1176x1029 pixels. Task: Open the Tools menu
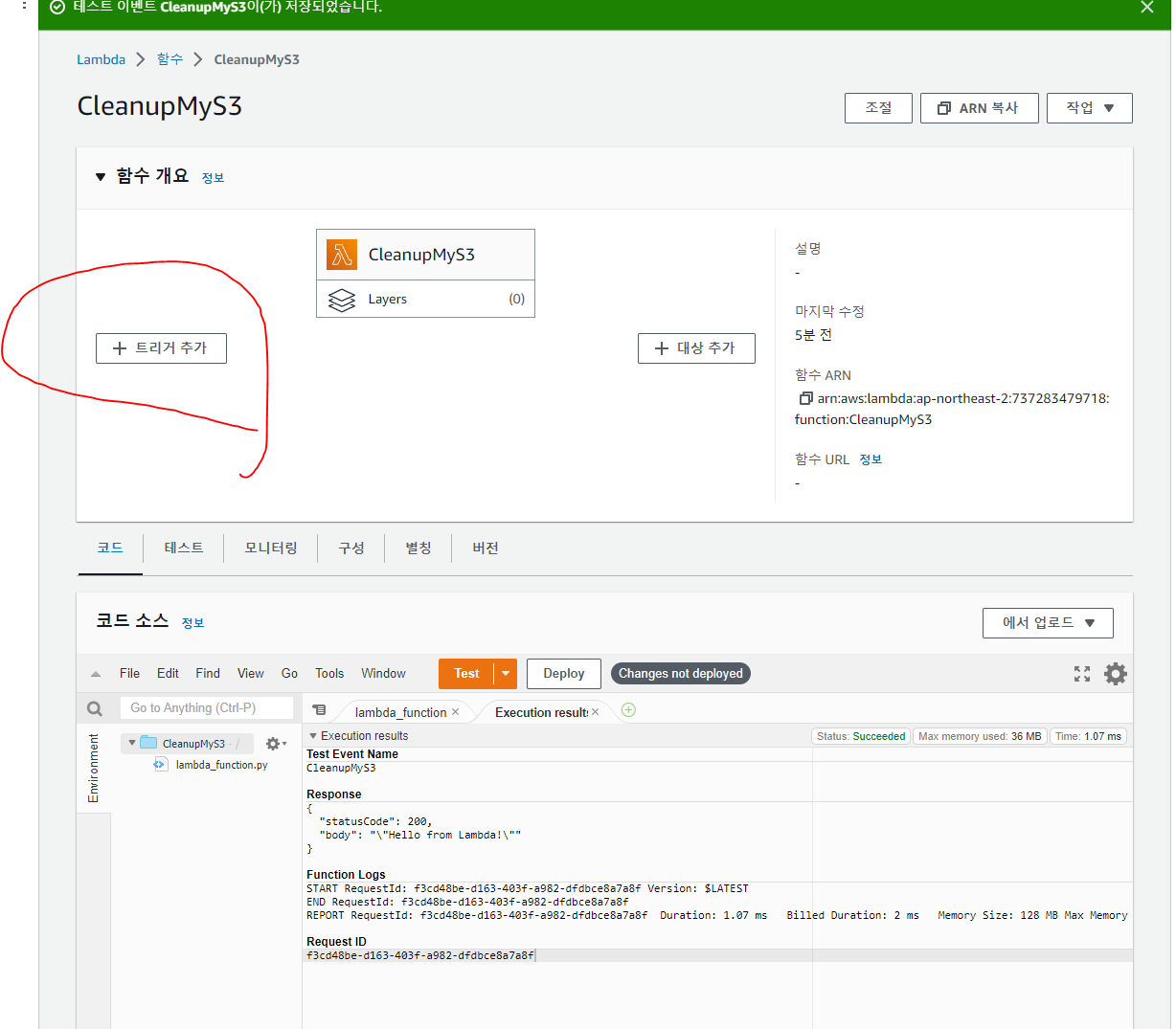click(329, 674)
